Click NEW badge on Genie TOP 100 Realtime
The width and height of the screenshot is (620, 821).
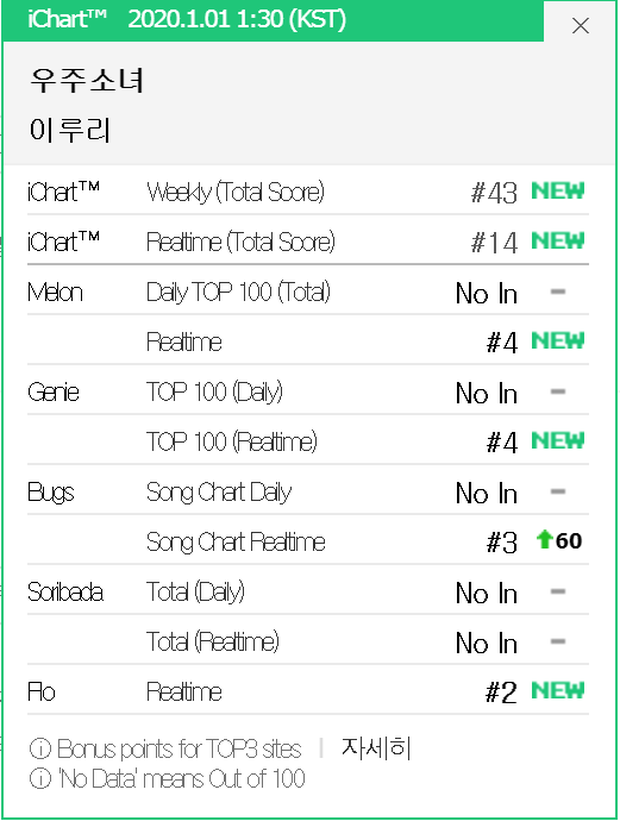[558, 441]
